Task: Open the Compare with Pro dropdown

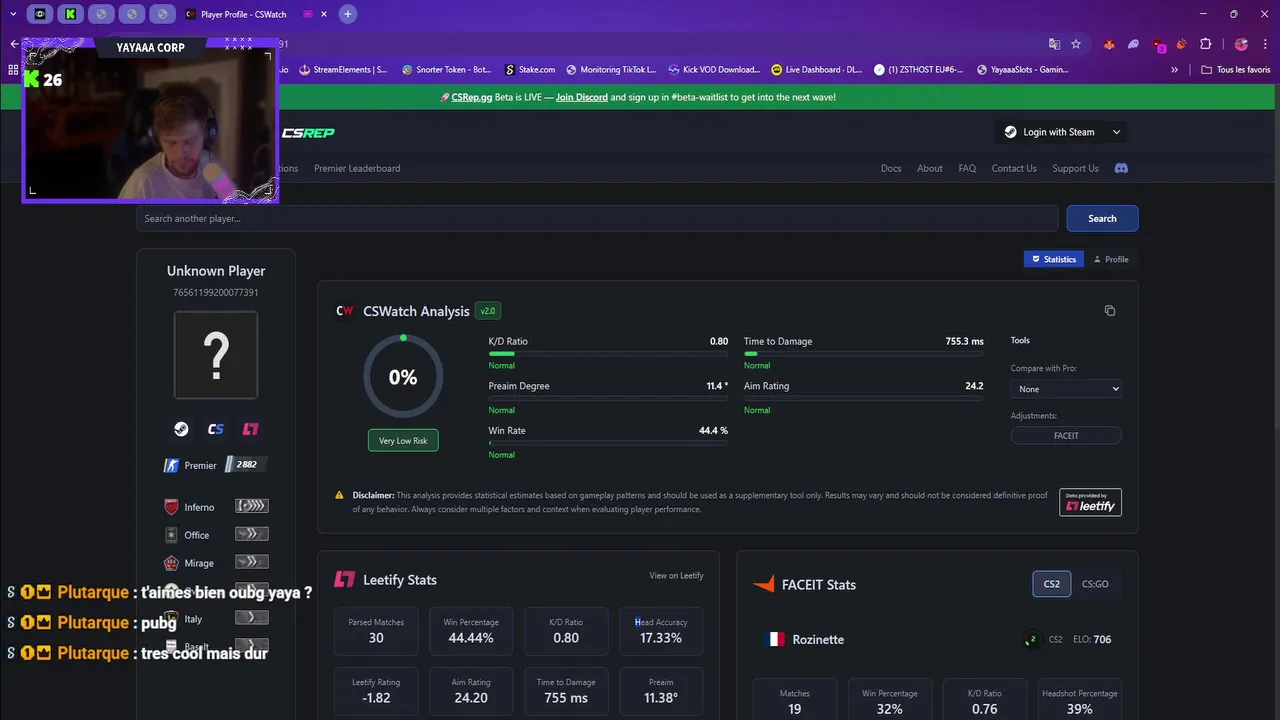Action: [x=1066, y=389]
